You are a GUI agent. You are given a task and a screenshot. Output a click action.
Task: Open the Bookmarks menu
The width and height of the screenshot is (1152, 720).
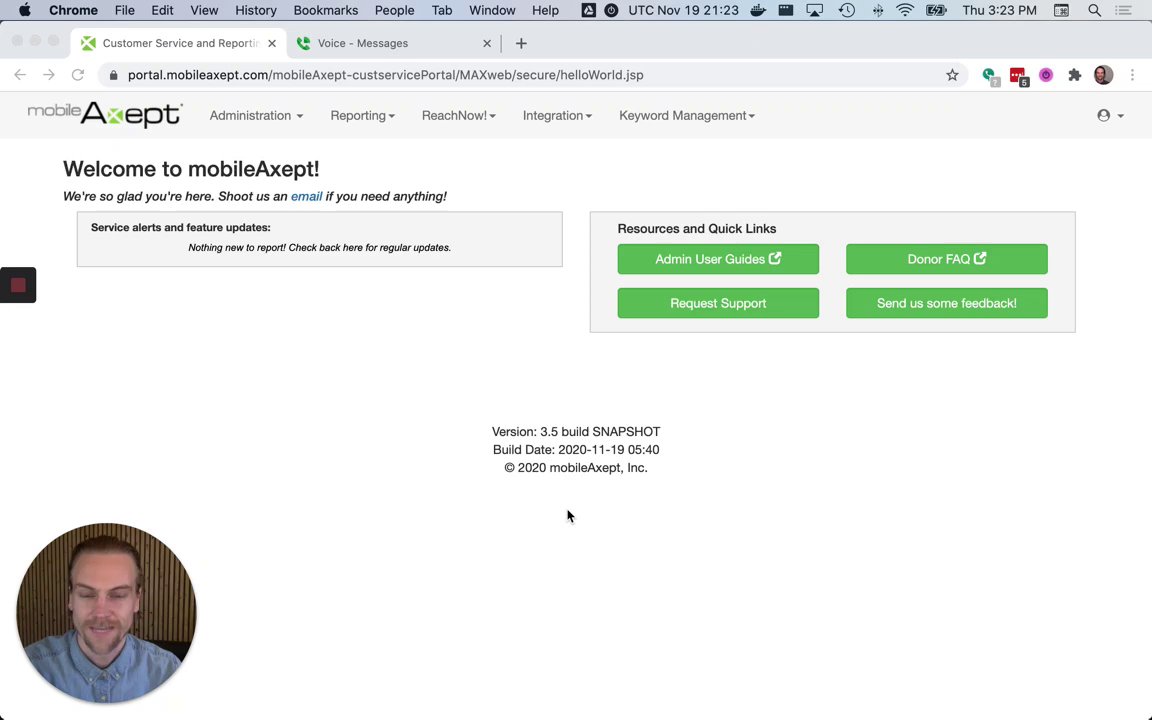[325, 10]
